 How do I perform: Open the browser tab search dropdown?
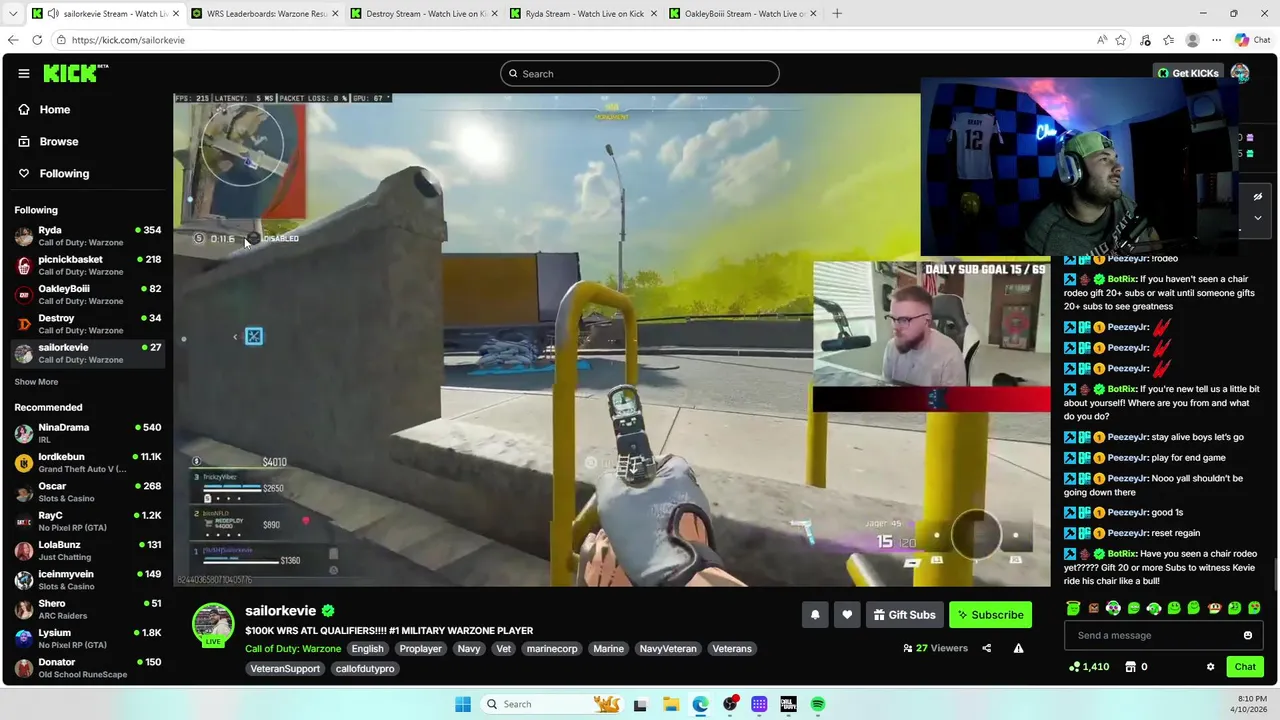tap(13, 14)
